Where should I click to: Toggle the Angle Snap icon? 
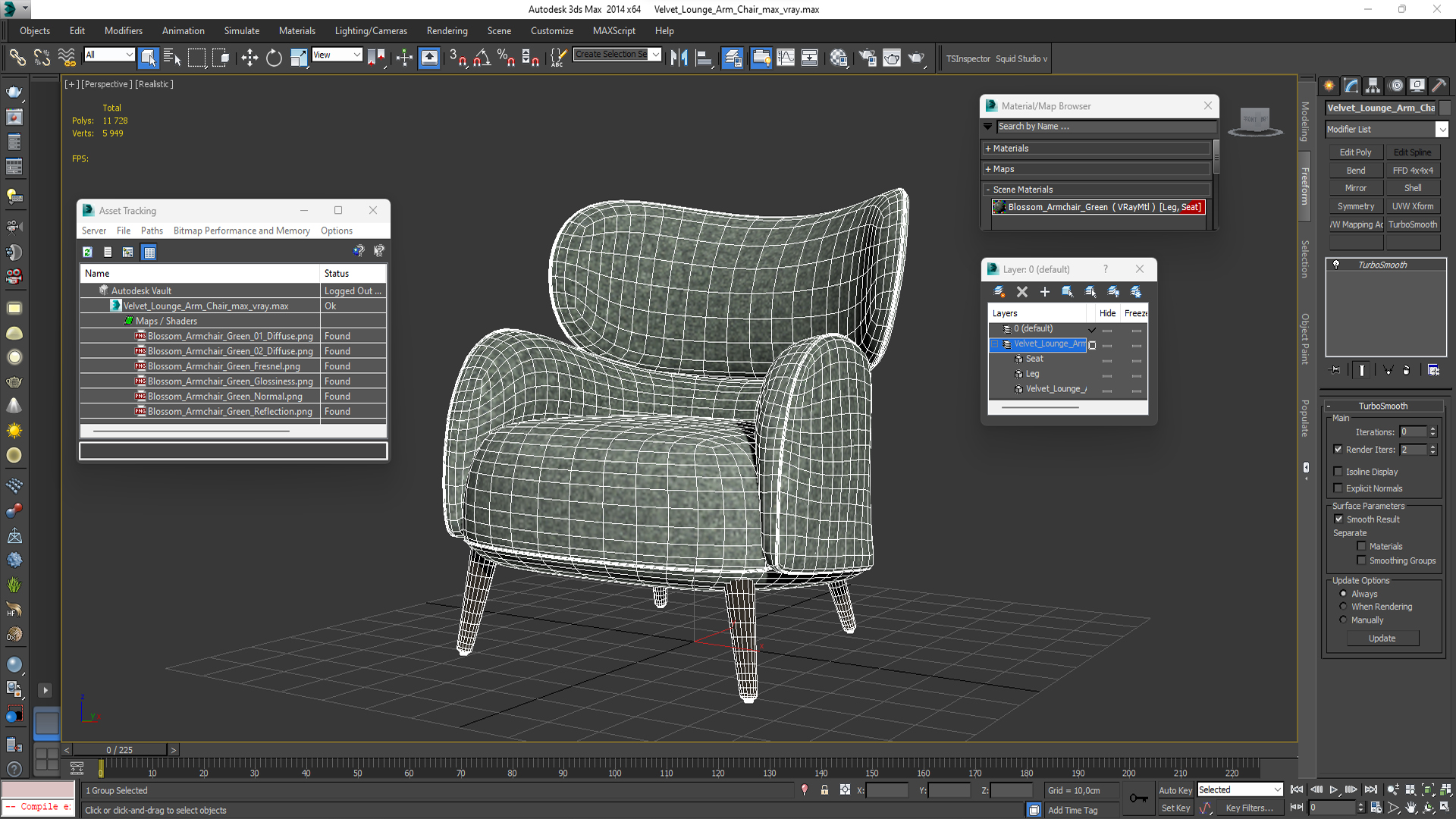(x=482, y=58)
